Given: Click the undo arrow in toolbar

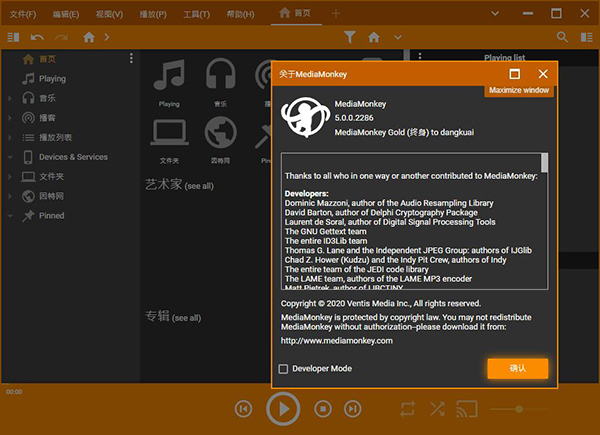Looking at the screenshot, I should pyautogui.click(x=37, y=37).
